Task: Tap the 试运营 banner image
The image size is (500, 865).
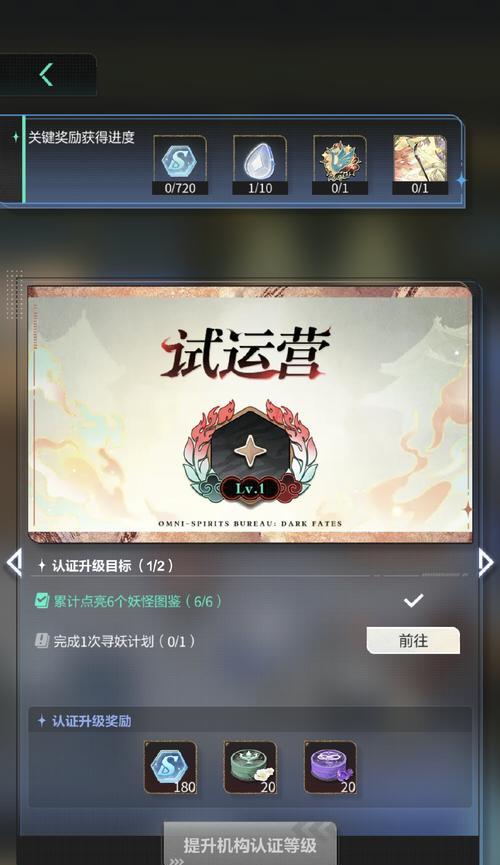Action: [x=250, y=414]
